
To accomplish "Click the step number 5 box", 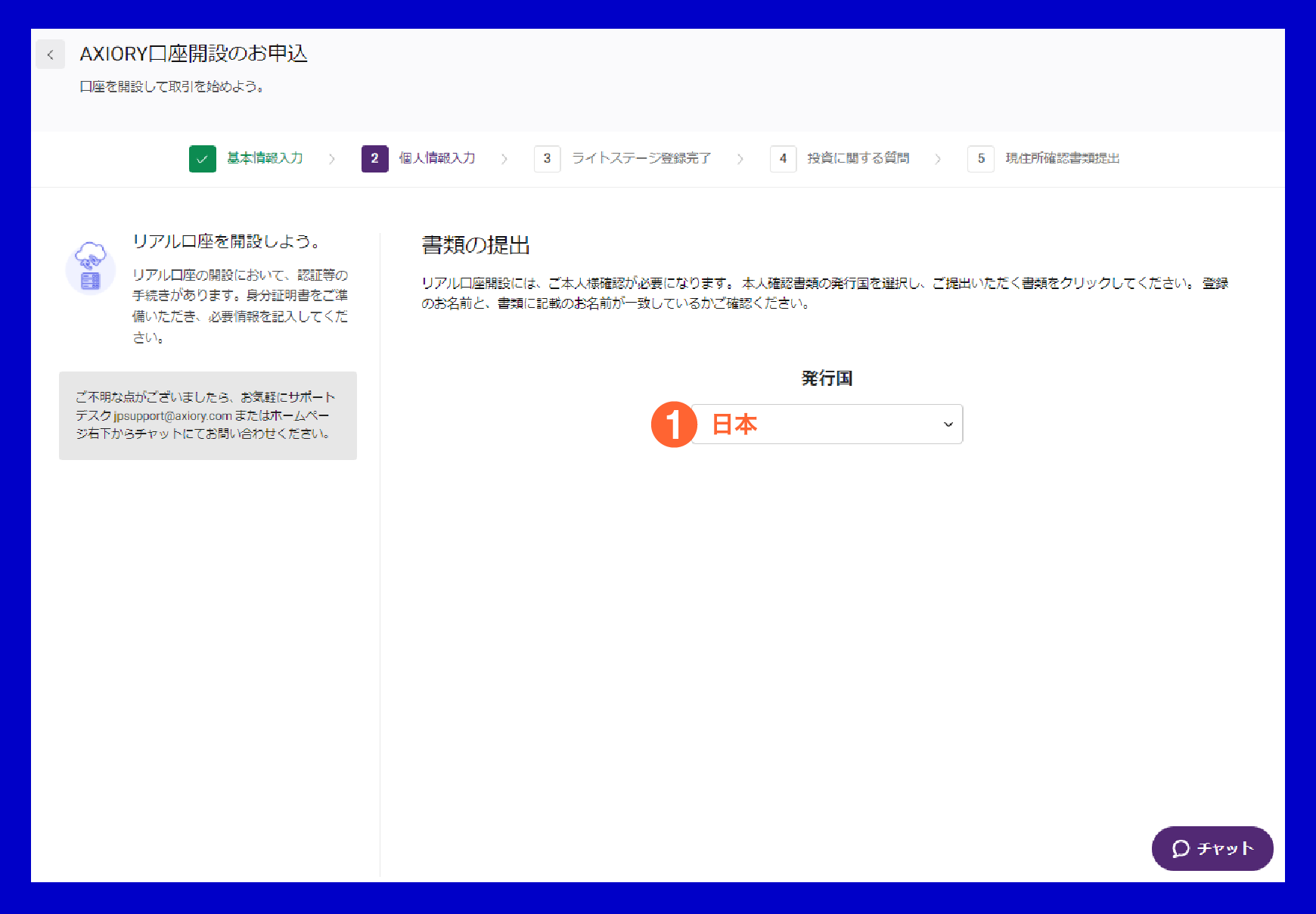I will pos(981,159).
